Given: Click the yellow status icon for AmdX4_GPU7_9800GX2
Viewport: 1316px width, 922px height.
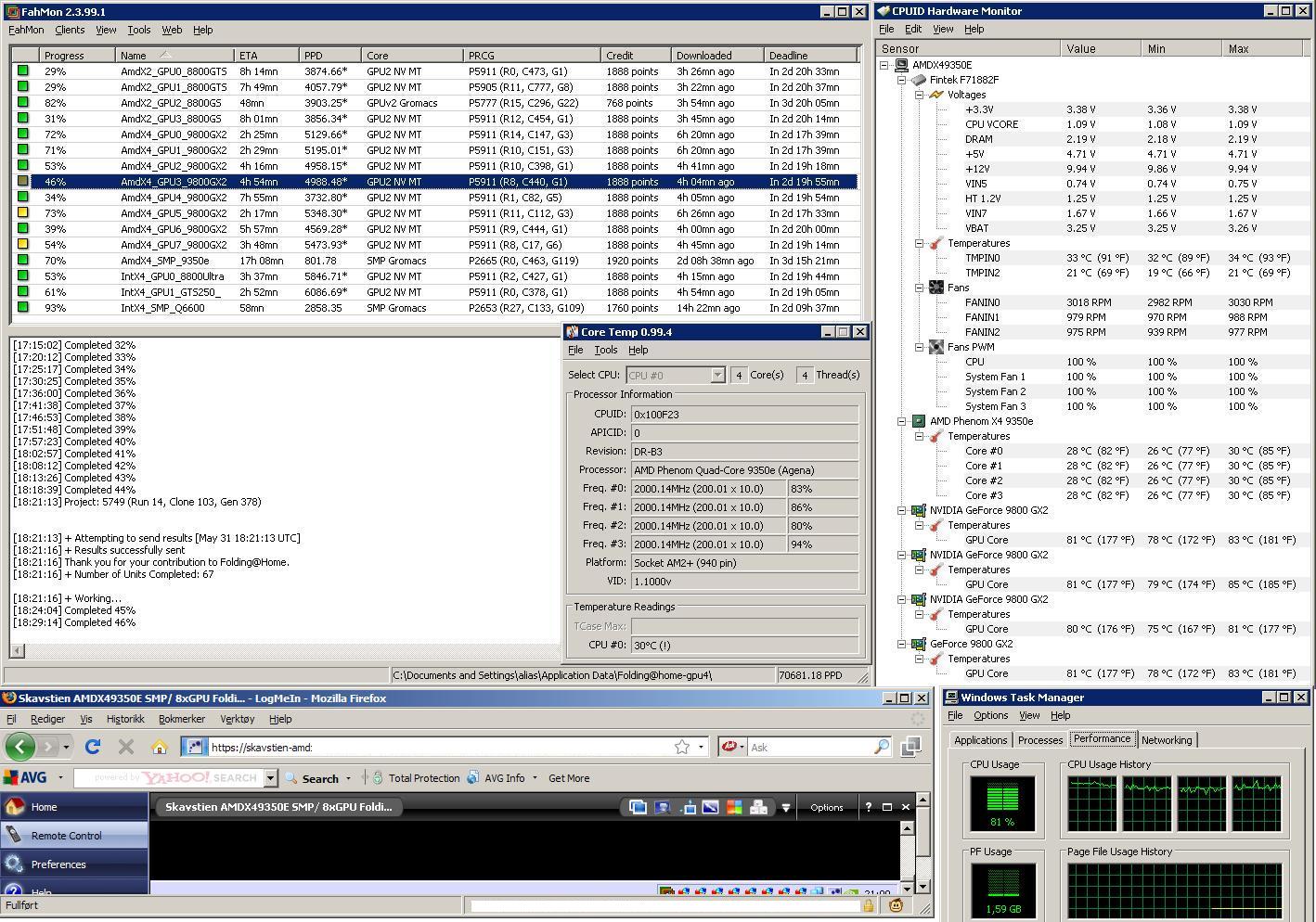Looking at the screenshot, I should pos(23,245).
